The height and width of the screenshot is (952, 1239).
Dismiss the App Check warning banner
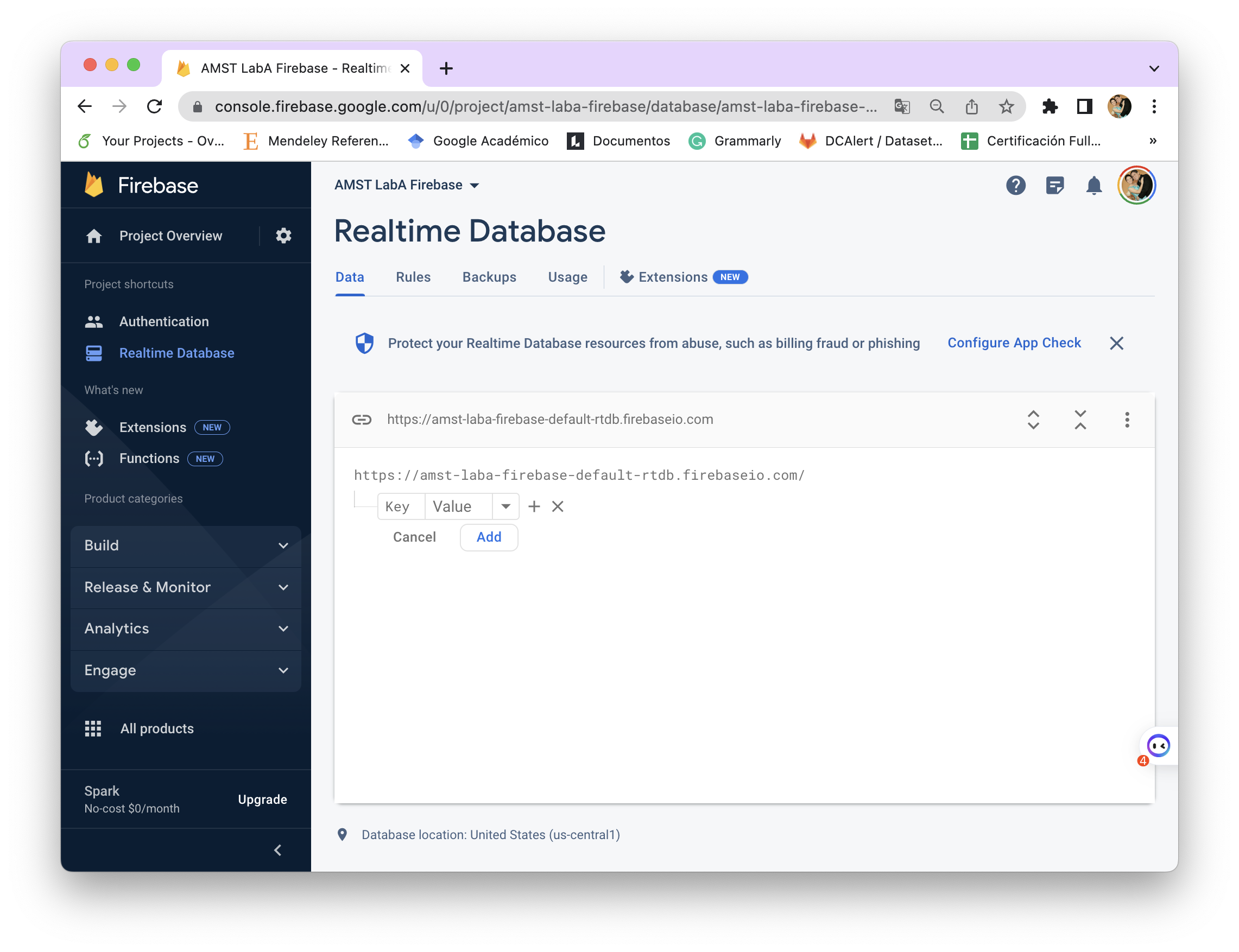[x=1117, y=342]
